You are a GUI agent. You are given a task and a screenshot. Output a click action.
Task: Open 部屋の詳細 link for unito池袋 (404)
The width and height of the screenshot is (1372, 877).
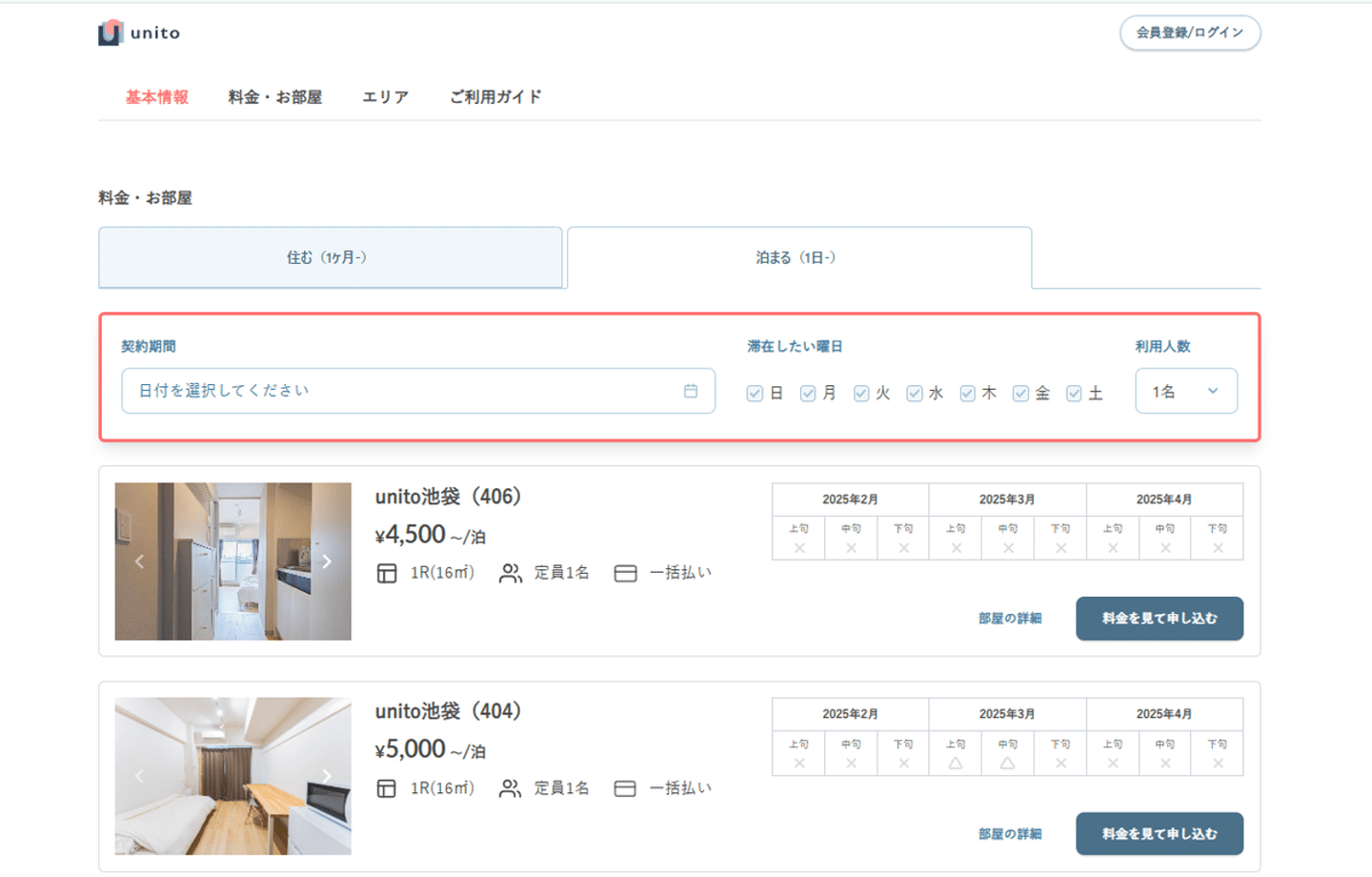pyautogui.click(x=1010, y=834)
